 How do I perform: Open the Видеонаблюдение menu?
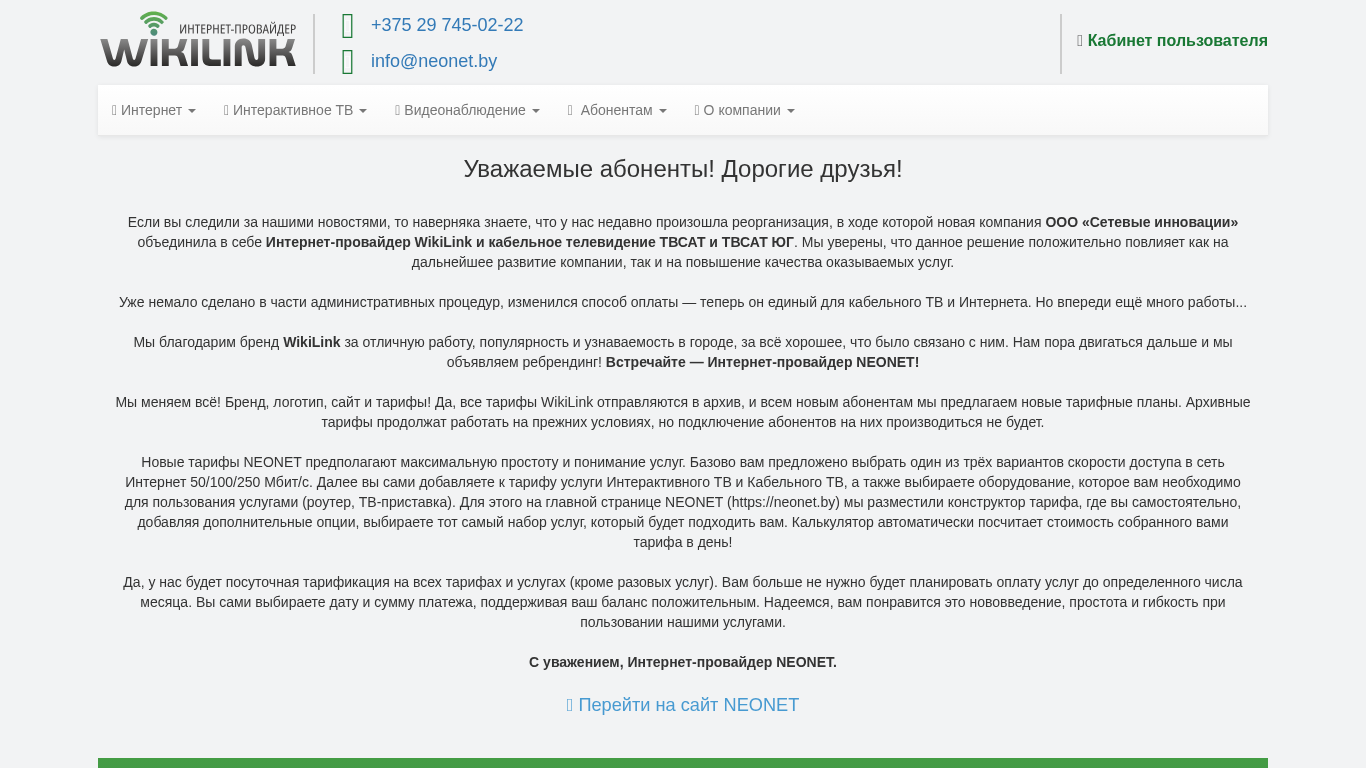467,110
